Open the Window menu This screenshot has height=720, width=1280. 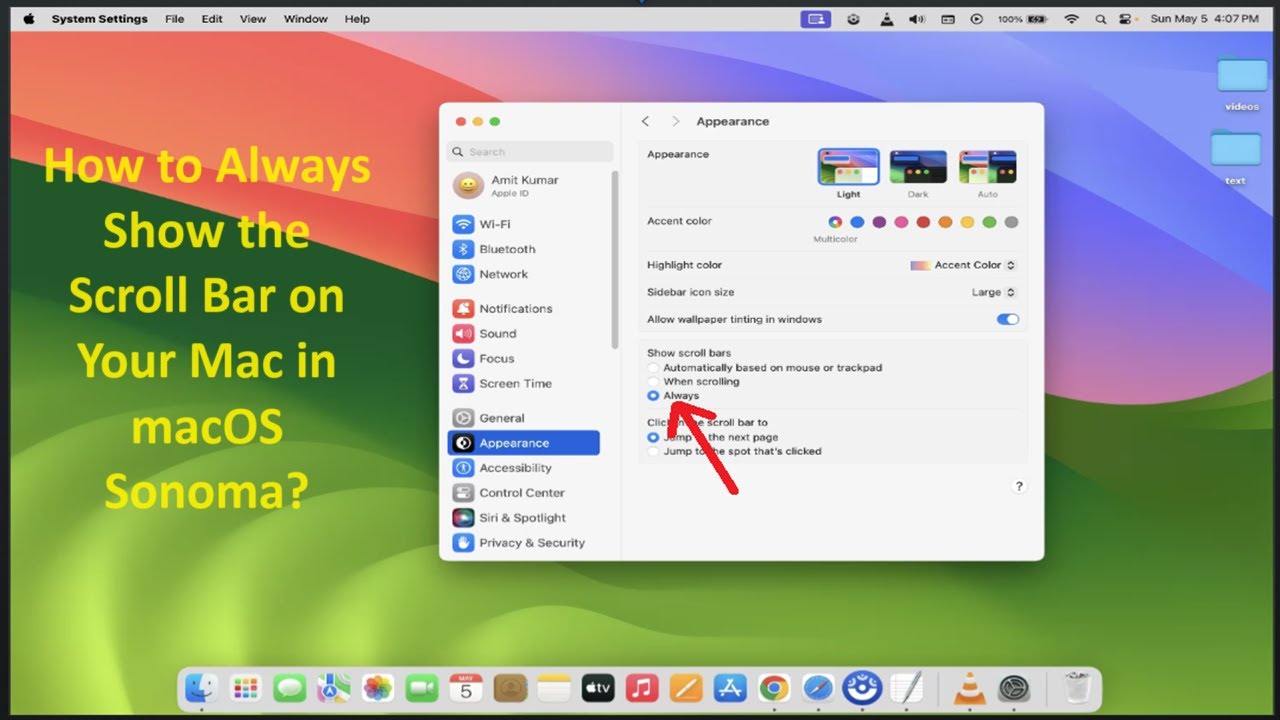coord(305,19)
